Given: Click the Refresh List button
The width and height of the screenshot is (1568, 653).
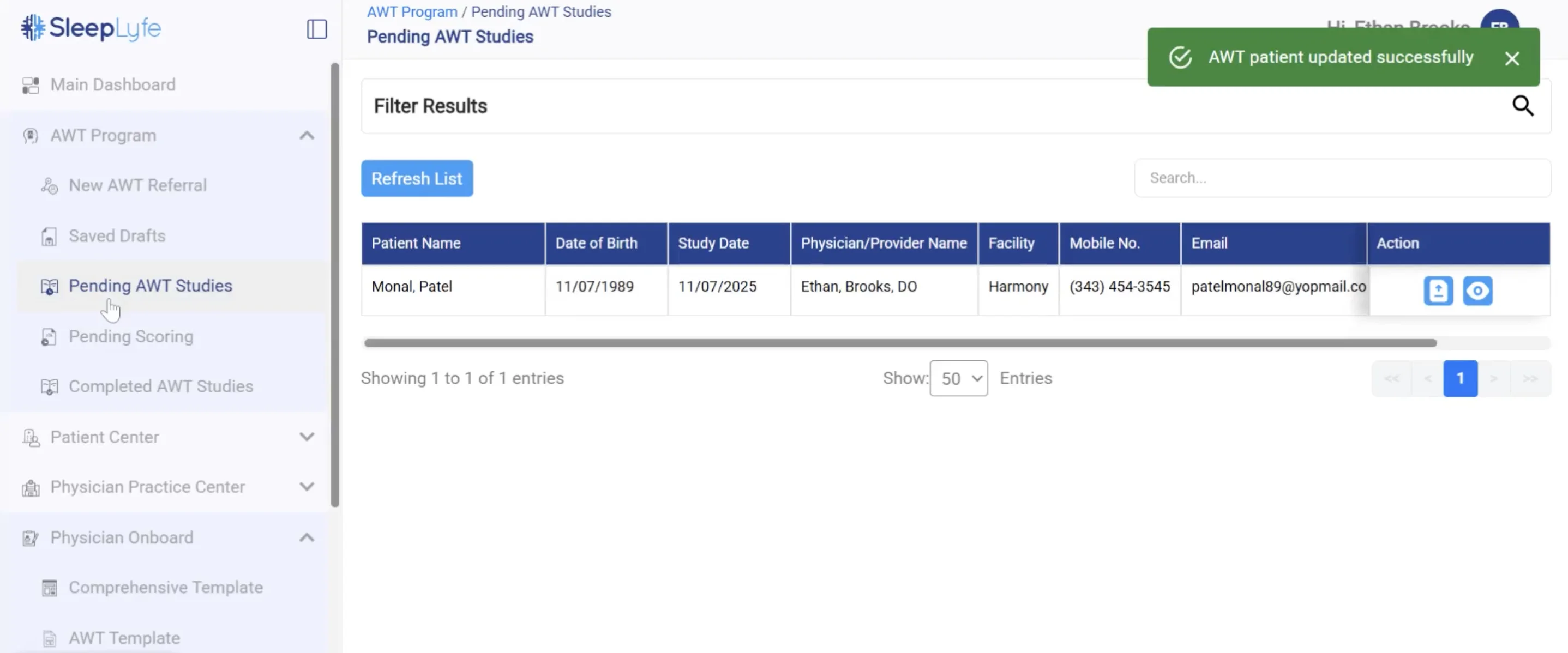Looking at the screenshot, I should point(416,178).
